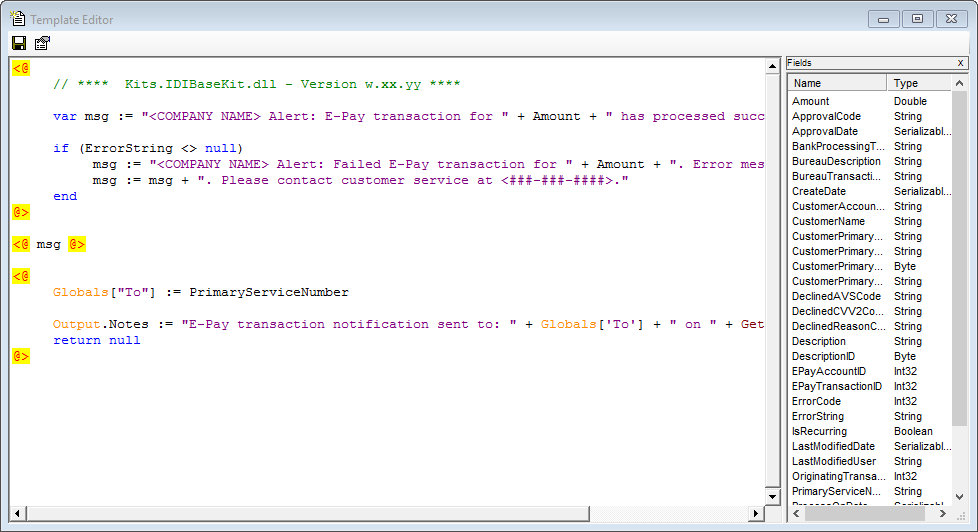This screenshot has height=532, width=978.
Task: Sort the fields list by Type column
Action: pos(919,83)
